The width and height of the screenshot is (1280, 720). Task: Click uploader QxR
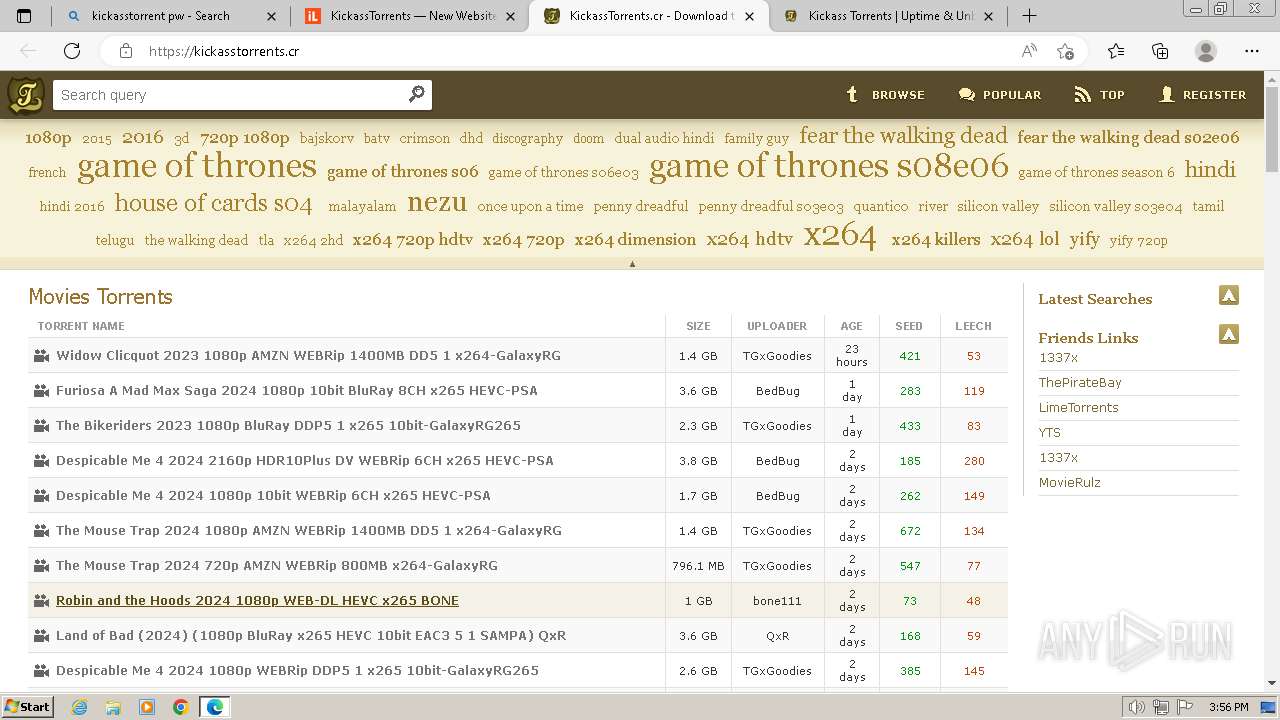coord(777,636)
